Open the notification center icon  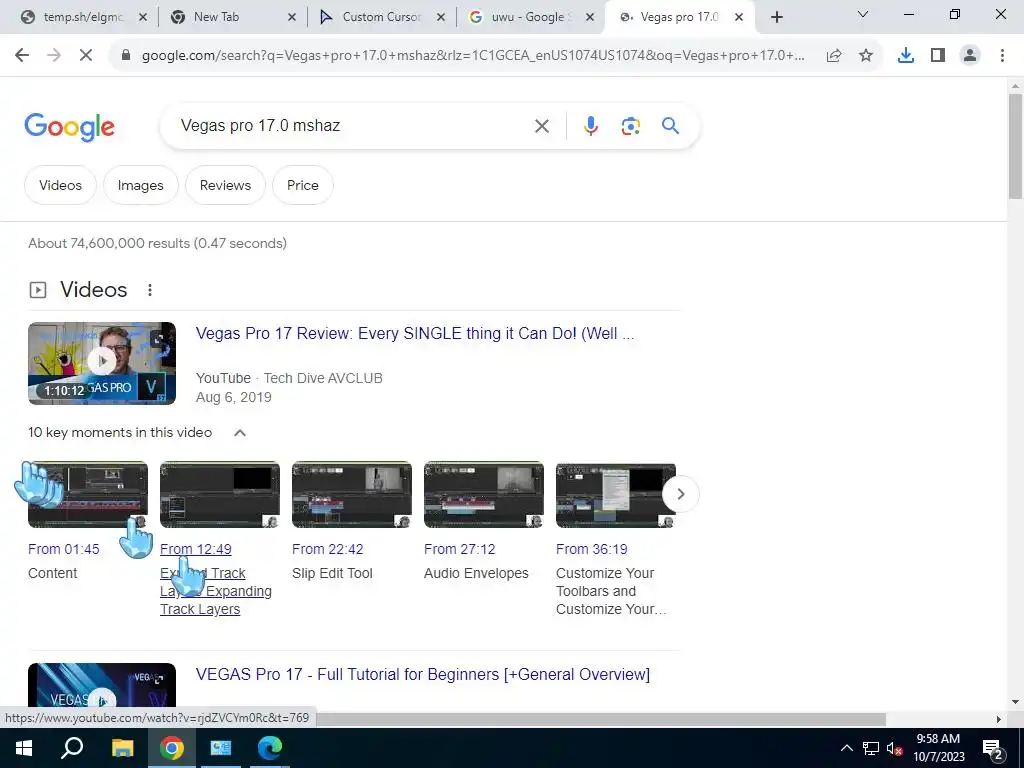point(991,748)
